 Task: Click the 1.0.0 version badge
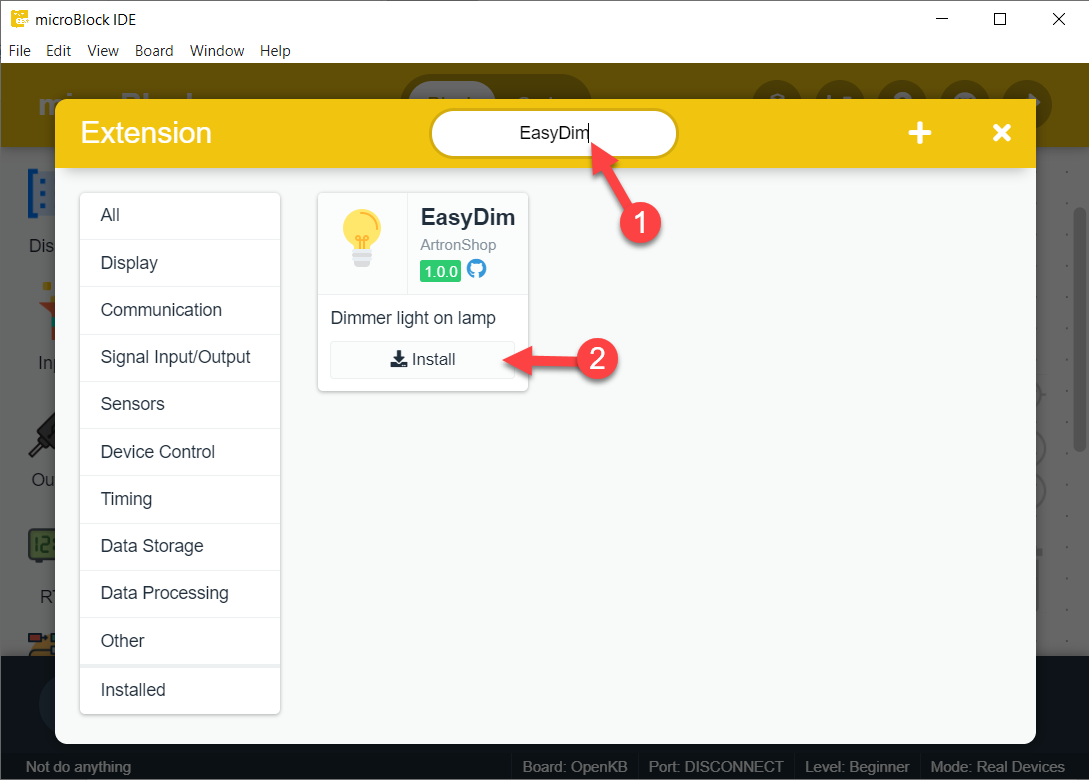[x=440, y=271]
